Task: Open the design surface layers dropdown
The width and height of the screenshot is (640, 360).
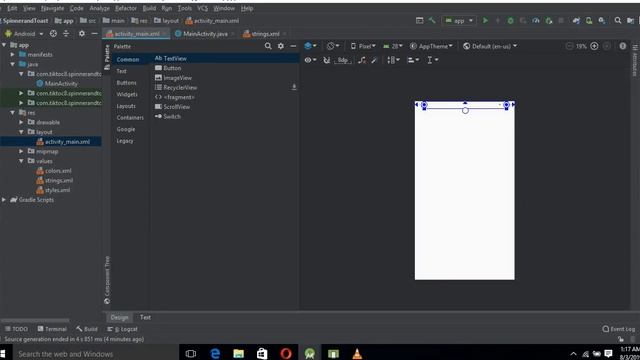Action: coord(310,46)
